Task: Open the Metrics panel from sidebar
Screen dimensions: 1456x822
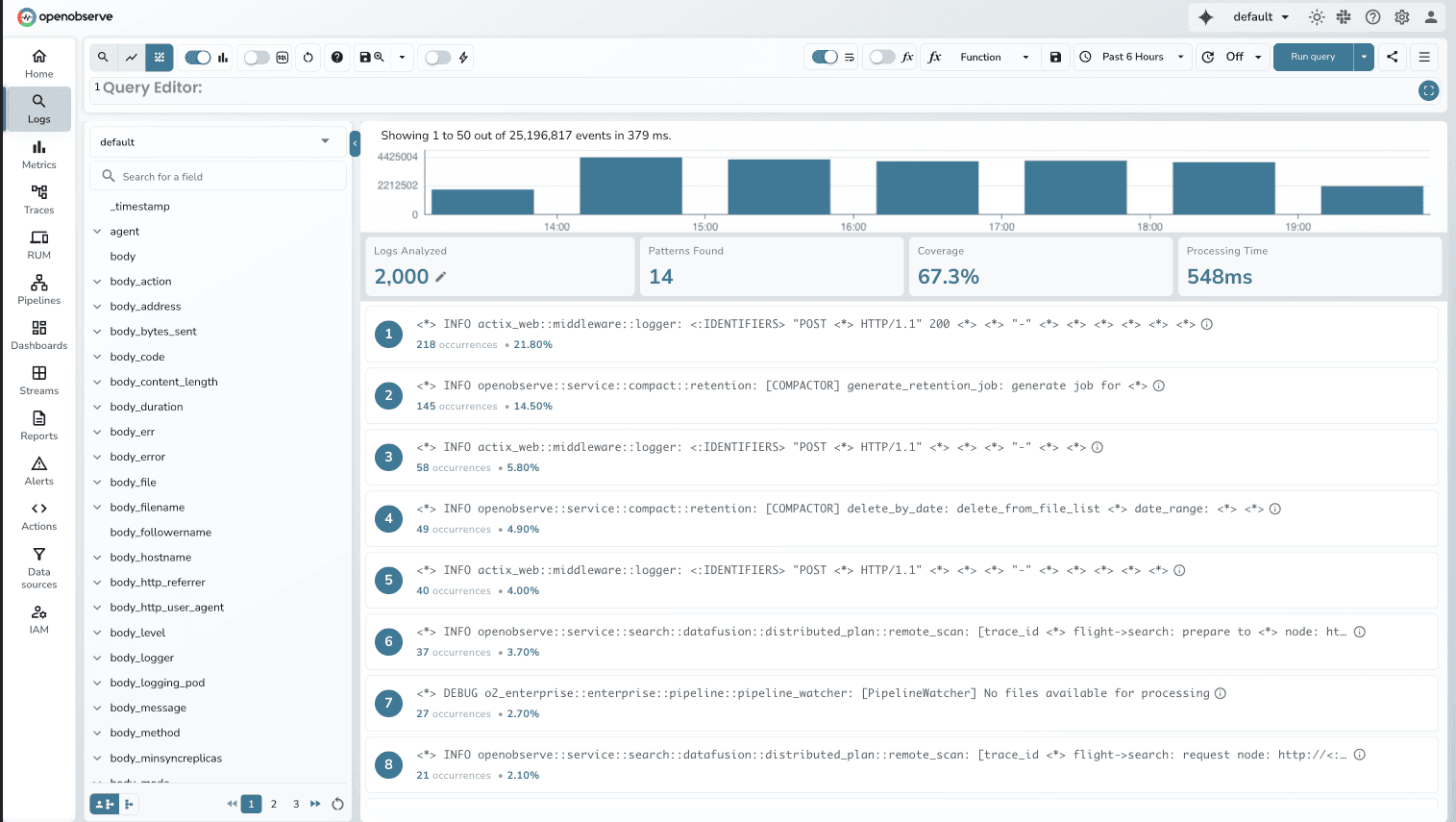Action: [38, 152]
